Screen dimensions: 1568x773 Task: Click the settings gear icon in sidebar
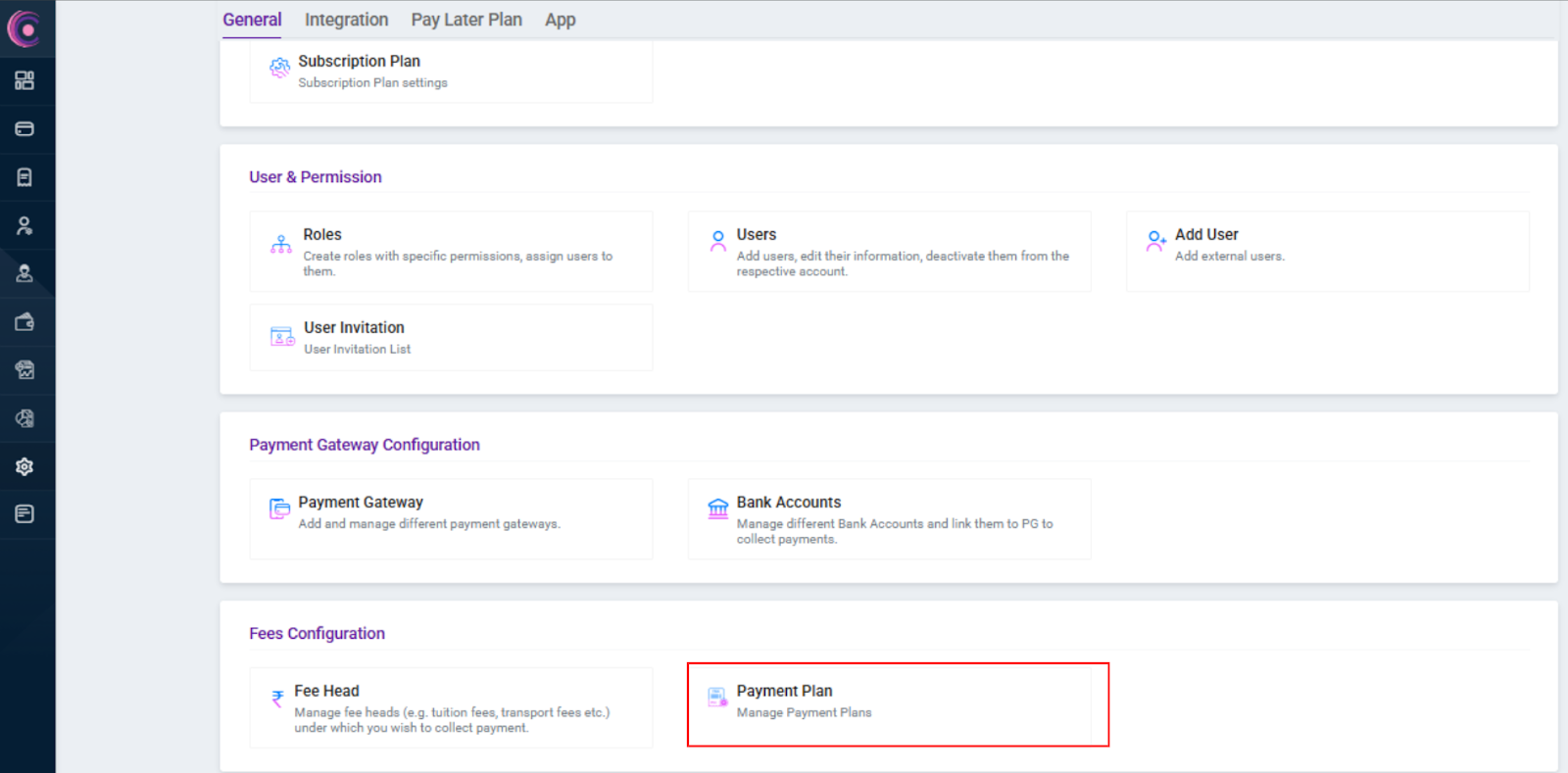(24, 466)
